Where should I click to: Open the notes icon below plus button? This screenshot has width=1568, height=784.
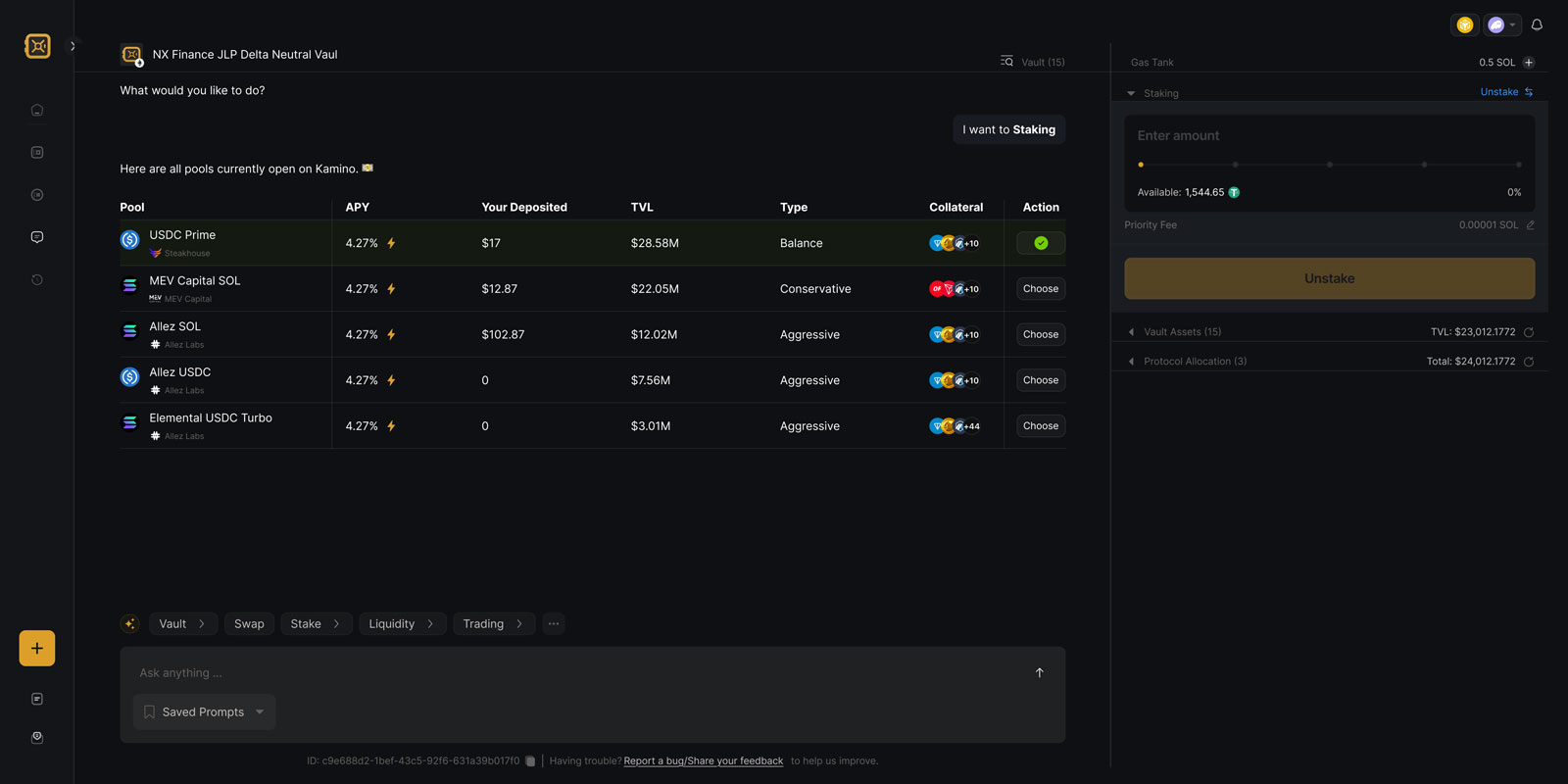pyautogui.click(x=37, y=699)
